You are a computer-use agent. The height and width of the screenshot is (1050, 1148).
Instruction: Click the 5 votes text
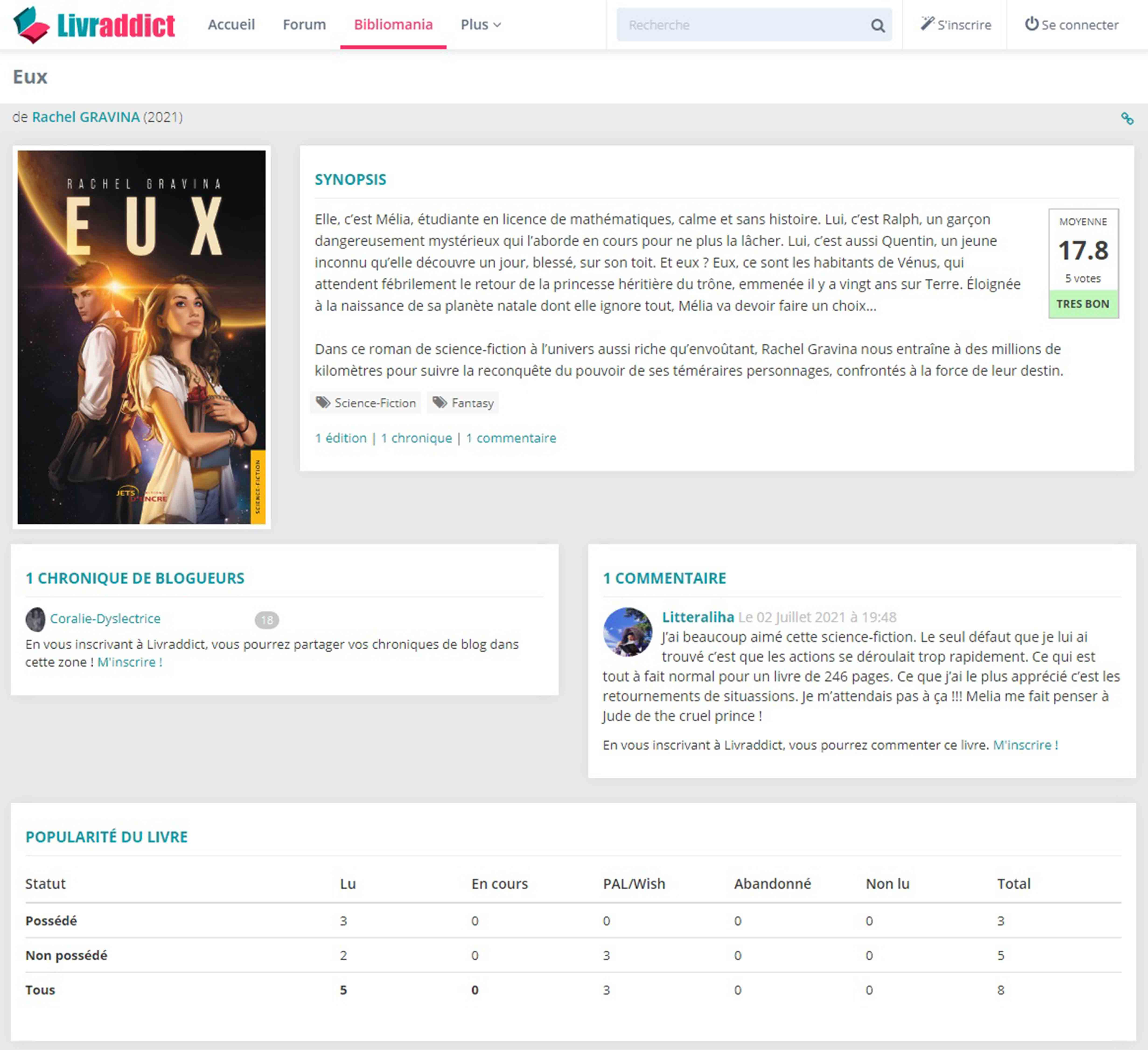1083,278
